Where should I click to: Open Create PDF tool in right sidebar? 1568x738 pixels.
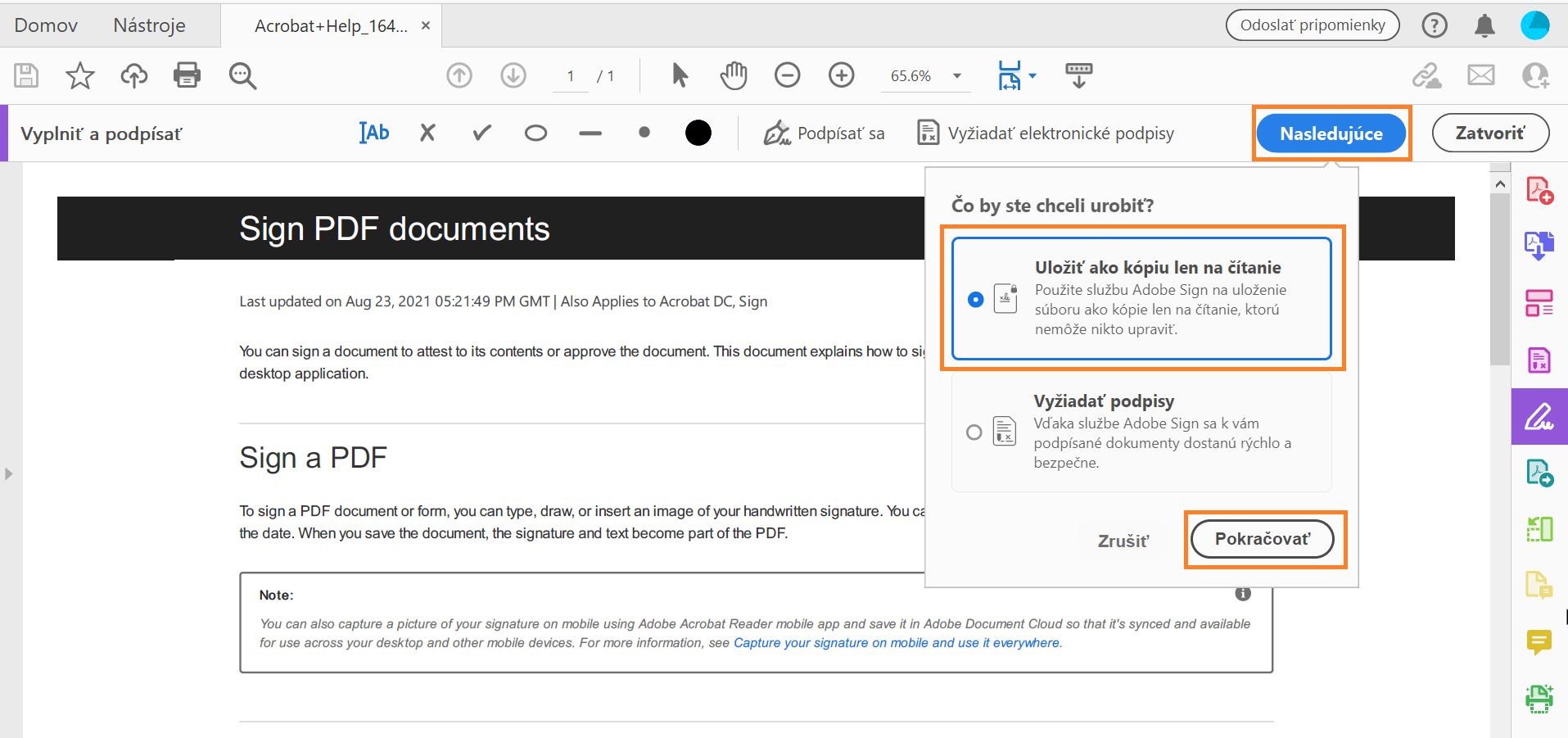point(1539,191)
